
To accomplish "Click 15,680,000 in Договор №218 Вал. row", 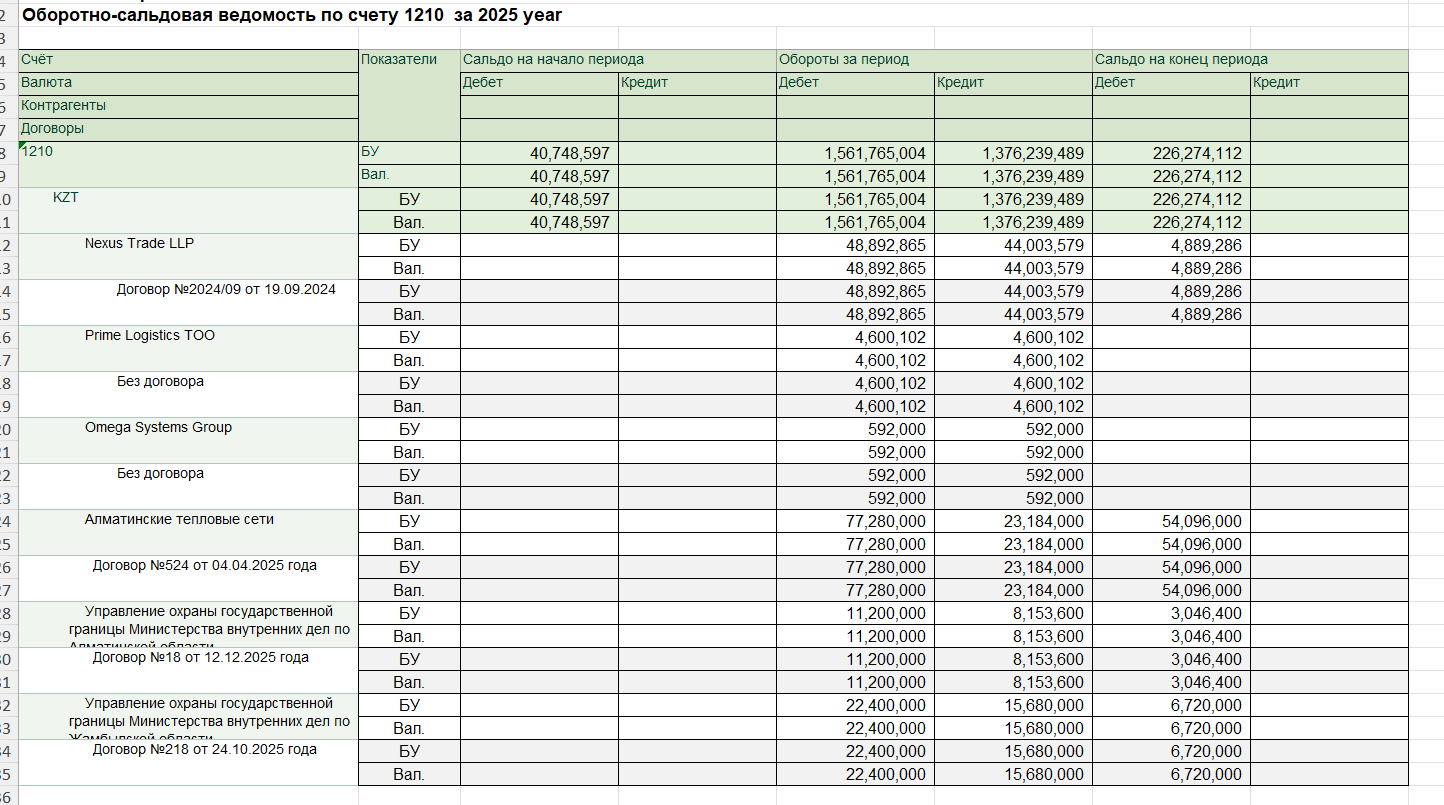I will coord(1013,774).
